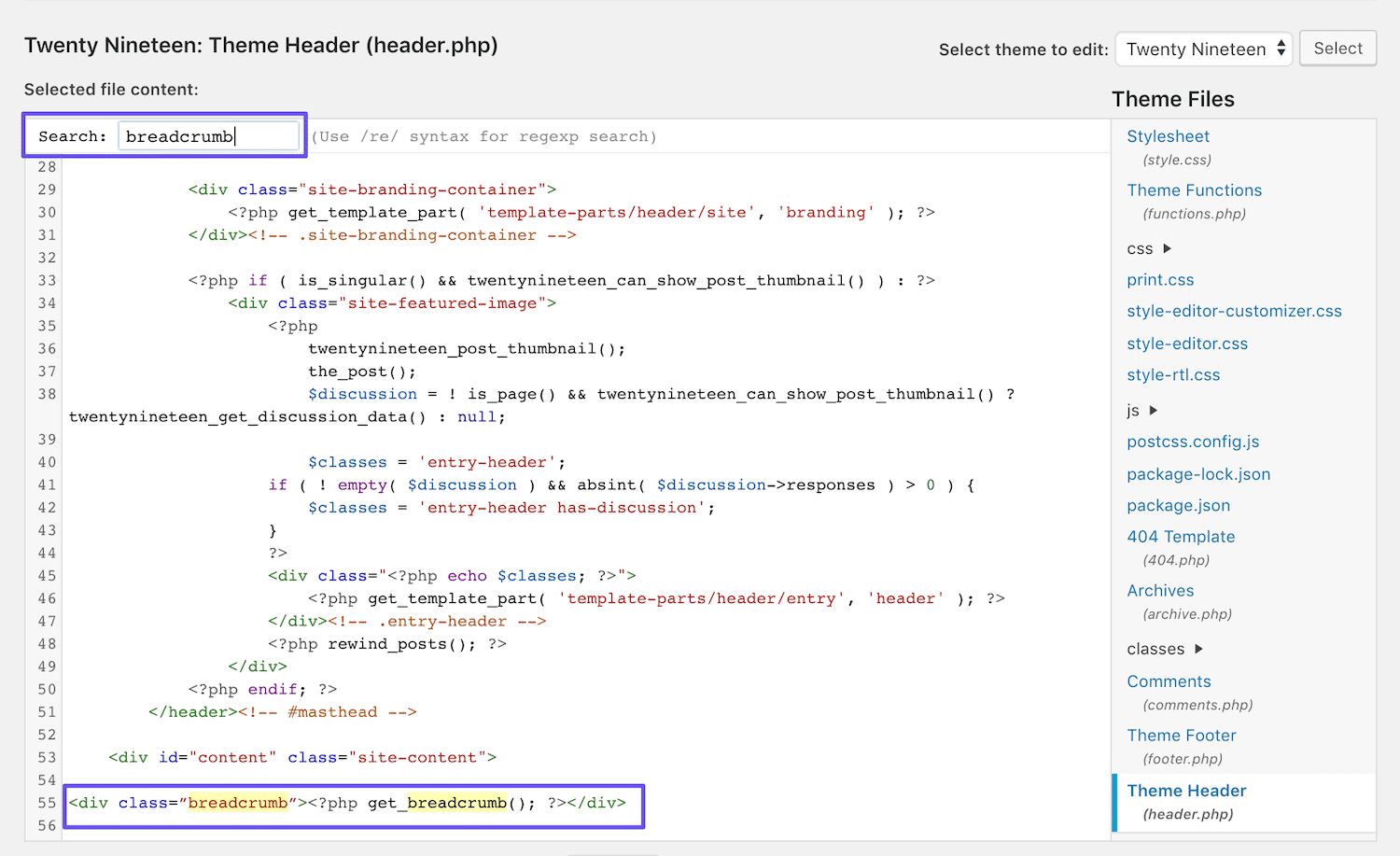The height and width of the screenshot is (856, 1400).
Task: Open the style-rtl.css file
Action: [x=1173, y=374]
